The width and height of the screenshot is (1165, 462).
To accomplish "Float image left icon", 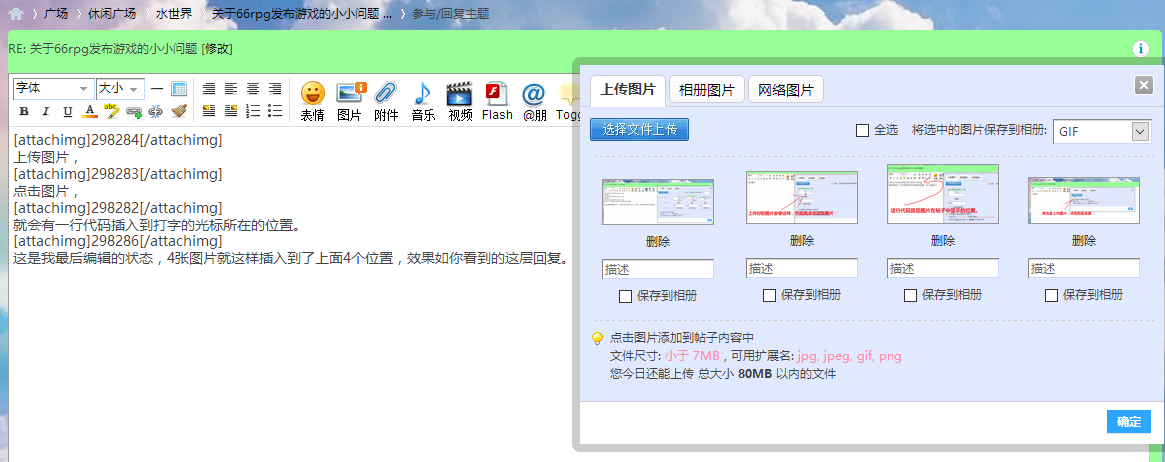I will click(x=209, y=111).
